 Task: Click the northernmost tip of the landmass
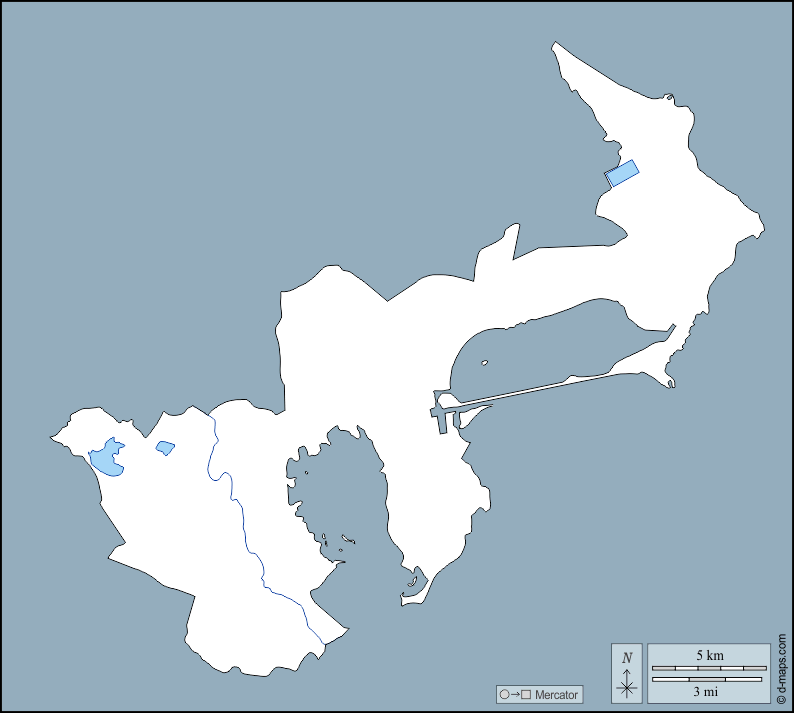click(x=554, y=44)
